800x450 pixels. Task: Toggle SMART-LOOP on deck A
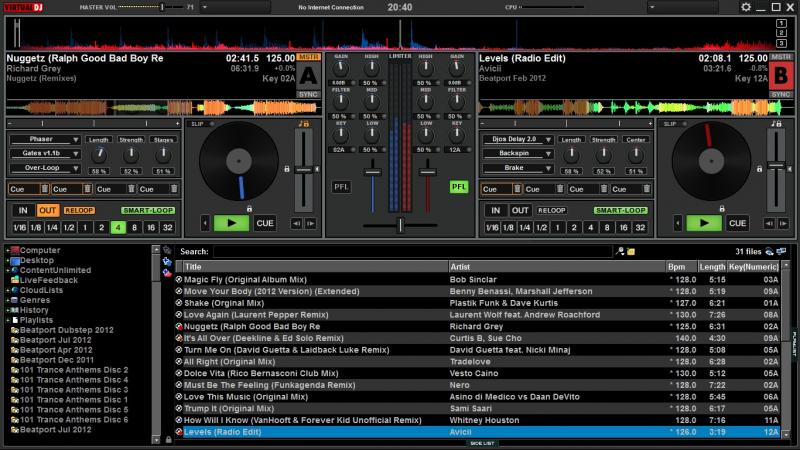pos(147,211)
